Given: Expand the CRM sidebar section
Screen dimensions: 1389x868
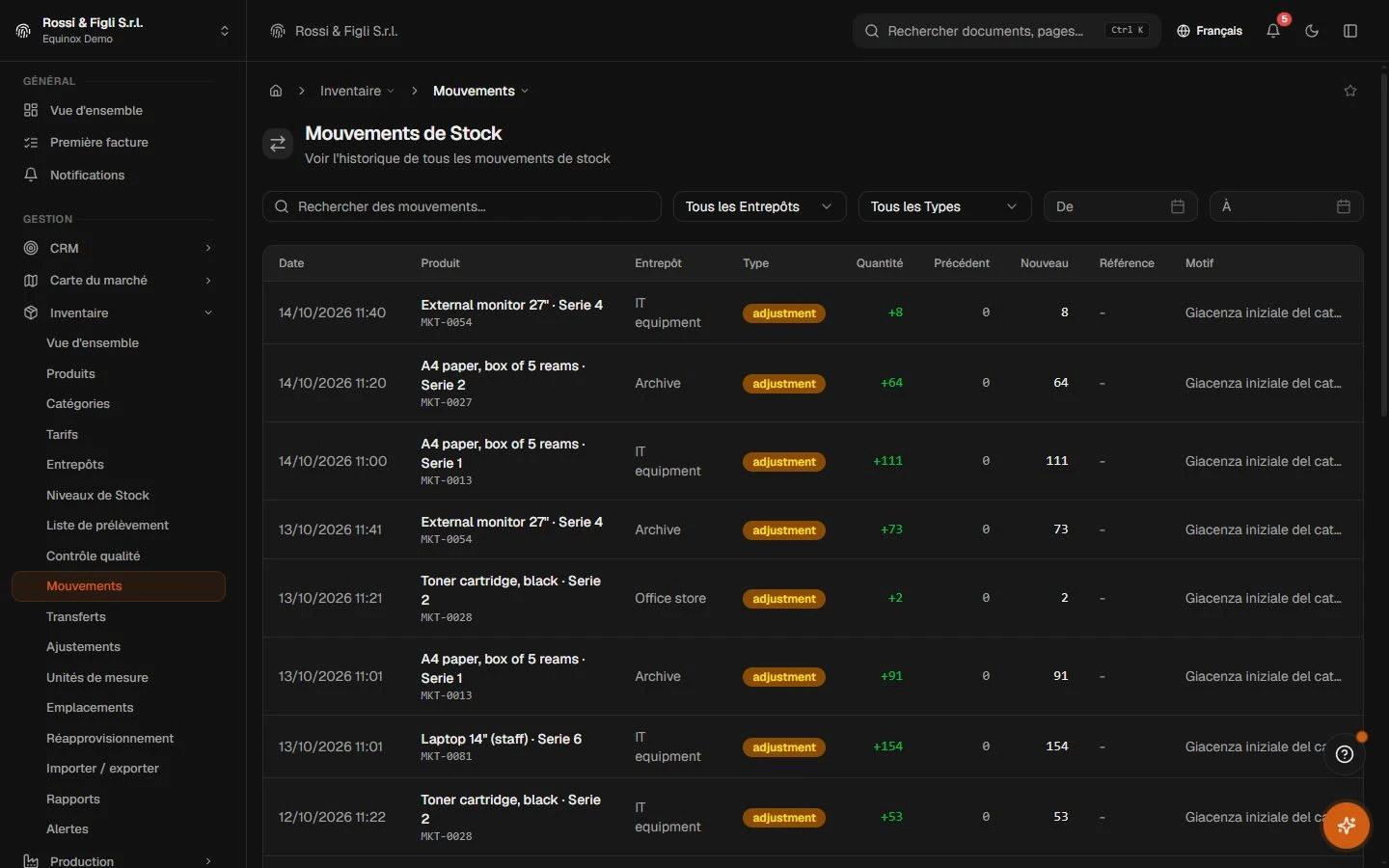Looking at the screenshot, I should coord(208,248).
